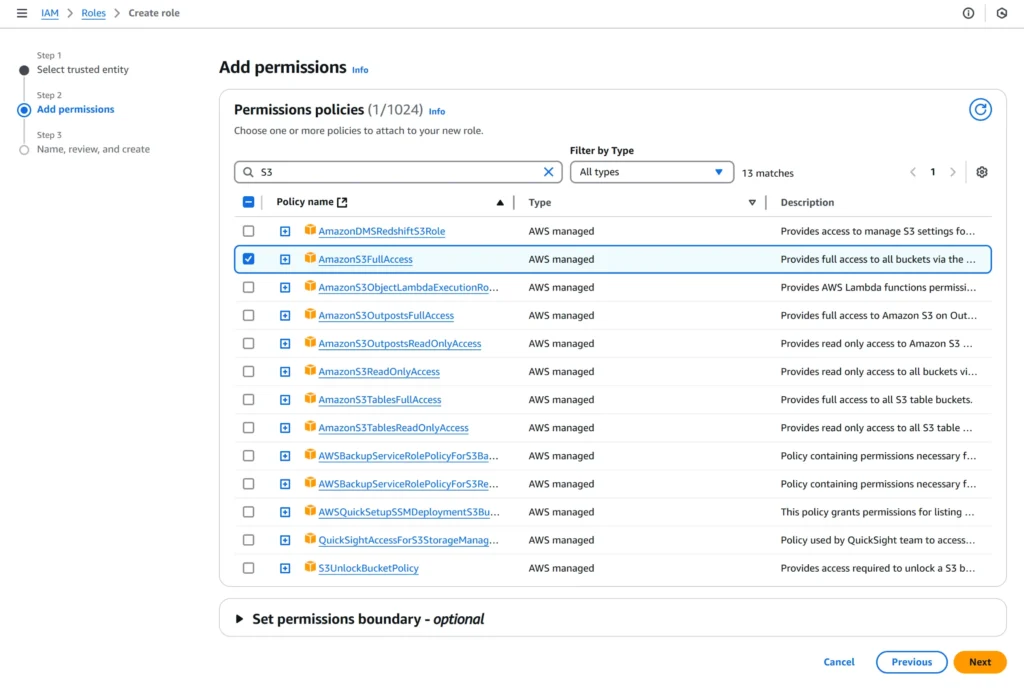Viewport: 1024px width, 691px height.
Task: Click the policy icon for AmazonS3FullAccess
Action: click(x=310, y=258)
